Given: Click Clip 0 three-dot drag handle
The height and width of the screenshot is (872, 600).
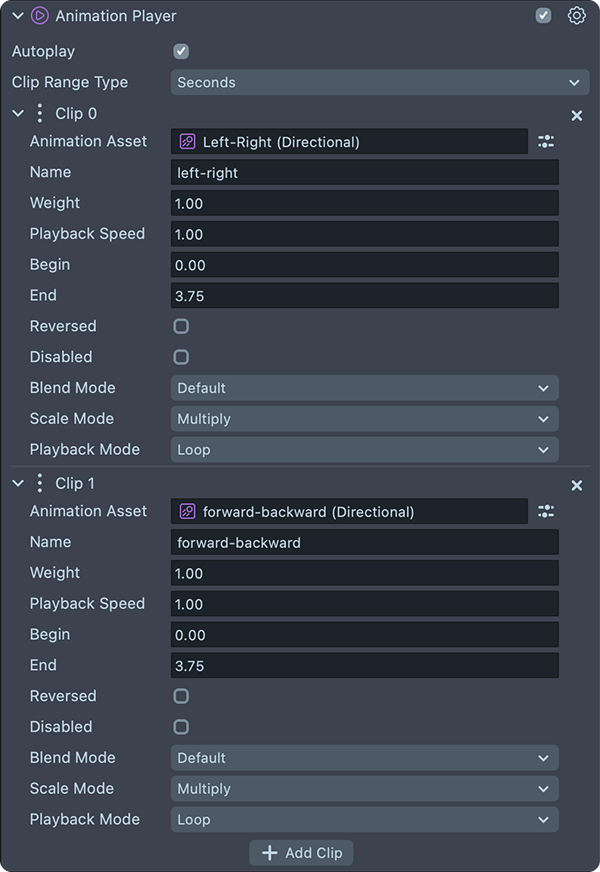Looking at the screenshot, I should 40,114.
